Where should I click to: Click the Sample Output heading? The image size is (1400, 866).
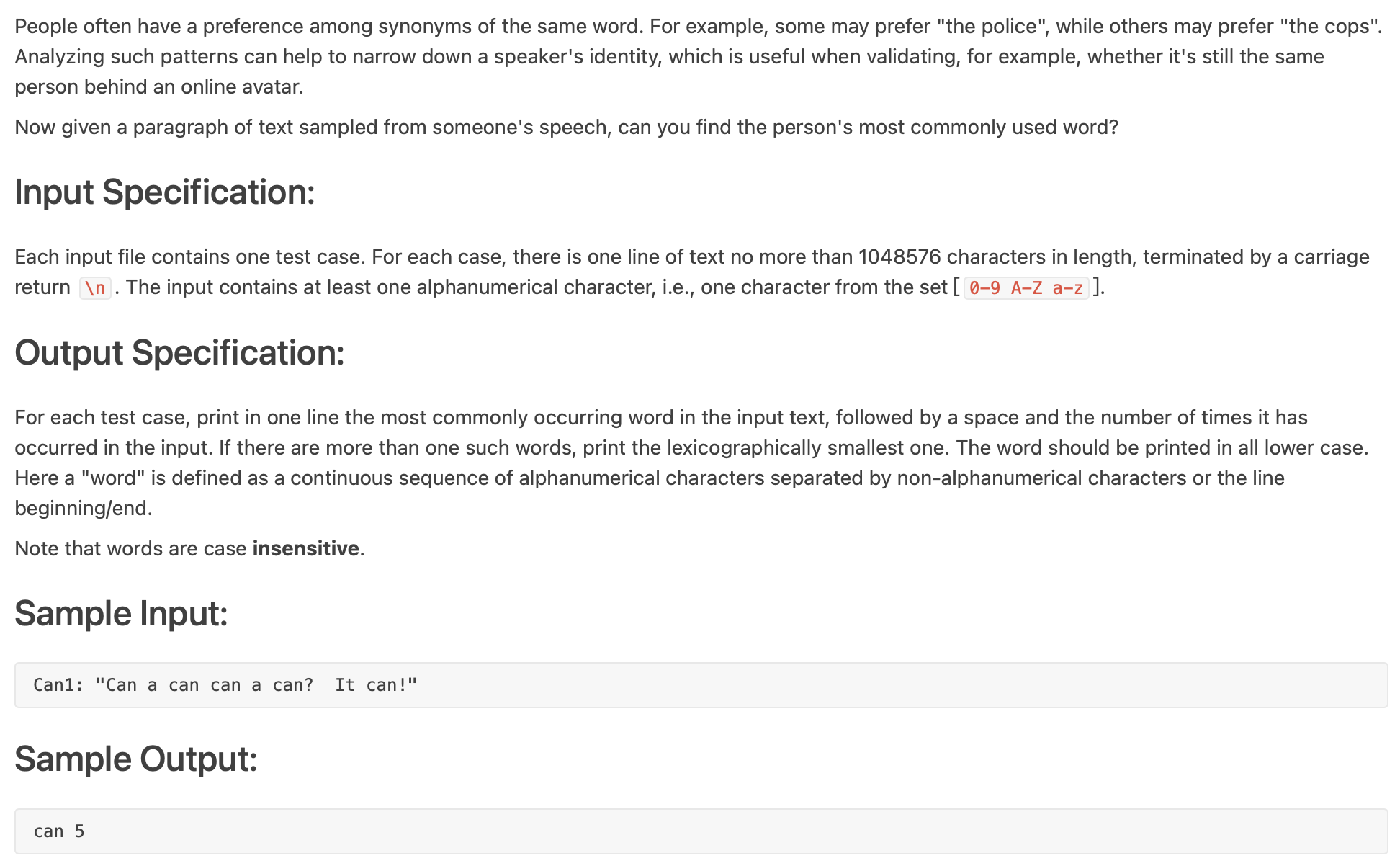point(135,759)
